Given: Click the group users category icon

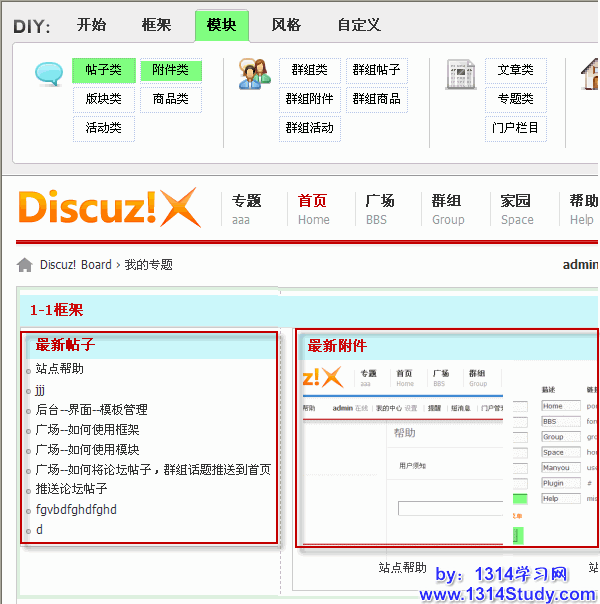Looking at the screenshot, I should tap(254, 73).
